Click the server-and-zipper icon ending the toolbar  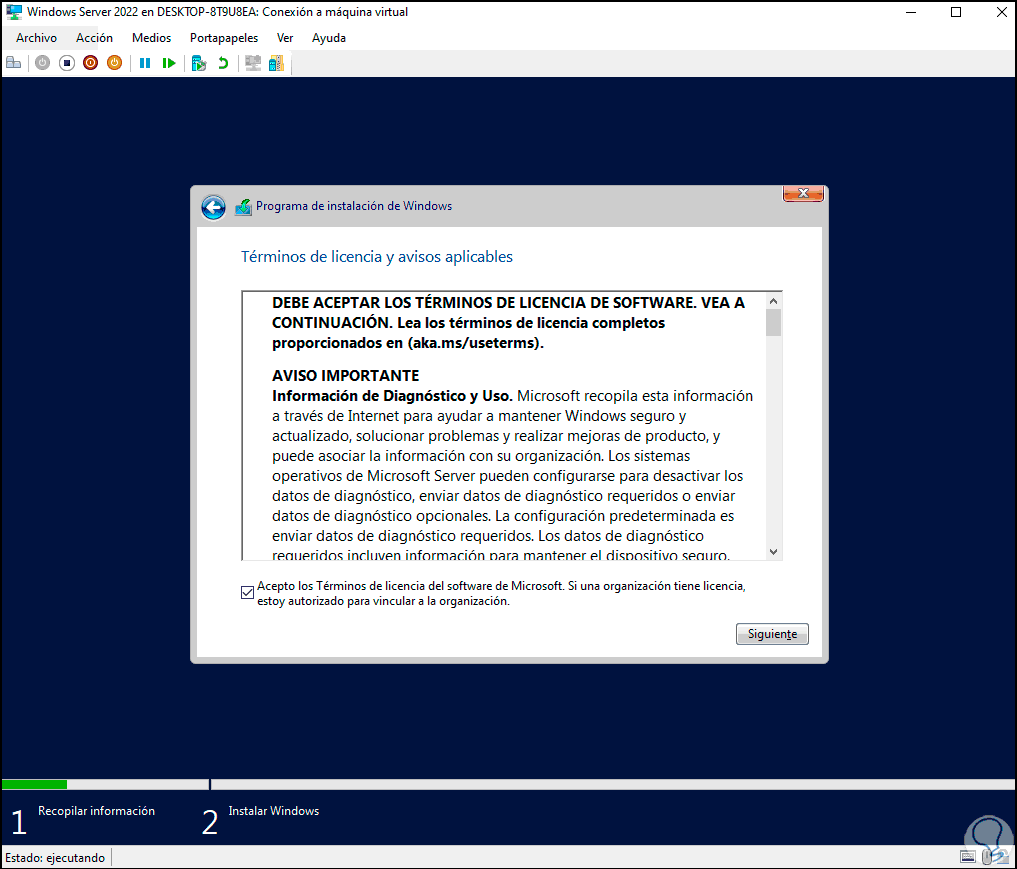coord(276,63)
